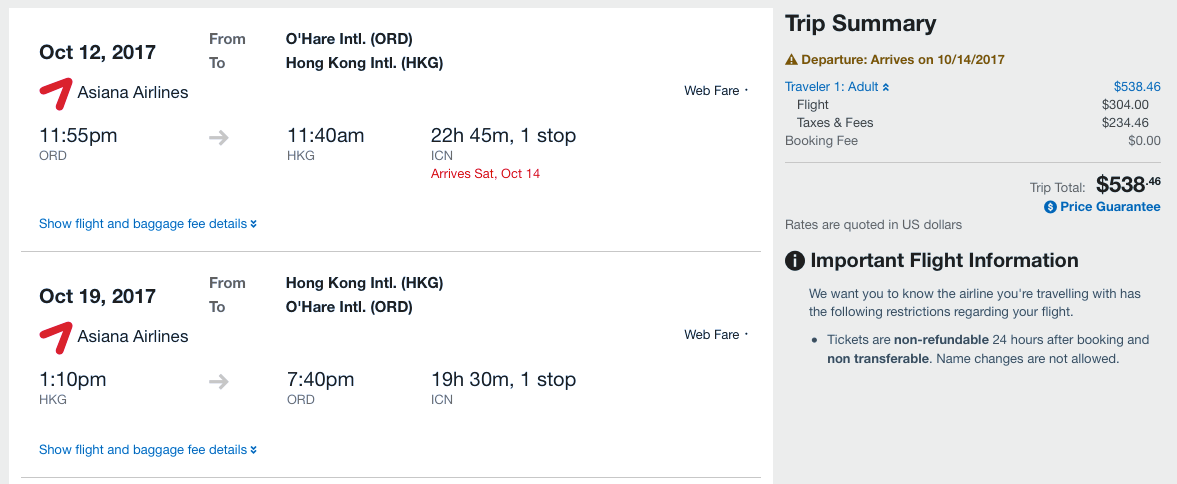Click the Asiana Airlines logo on Oct 12 flight
Image resolution: width=1177 pixels, height=484 pixels.
click(x=55, y=94)
